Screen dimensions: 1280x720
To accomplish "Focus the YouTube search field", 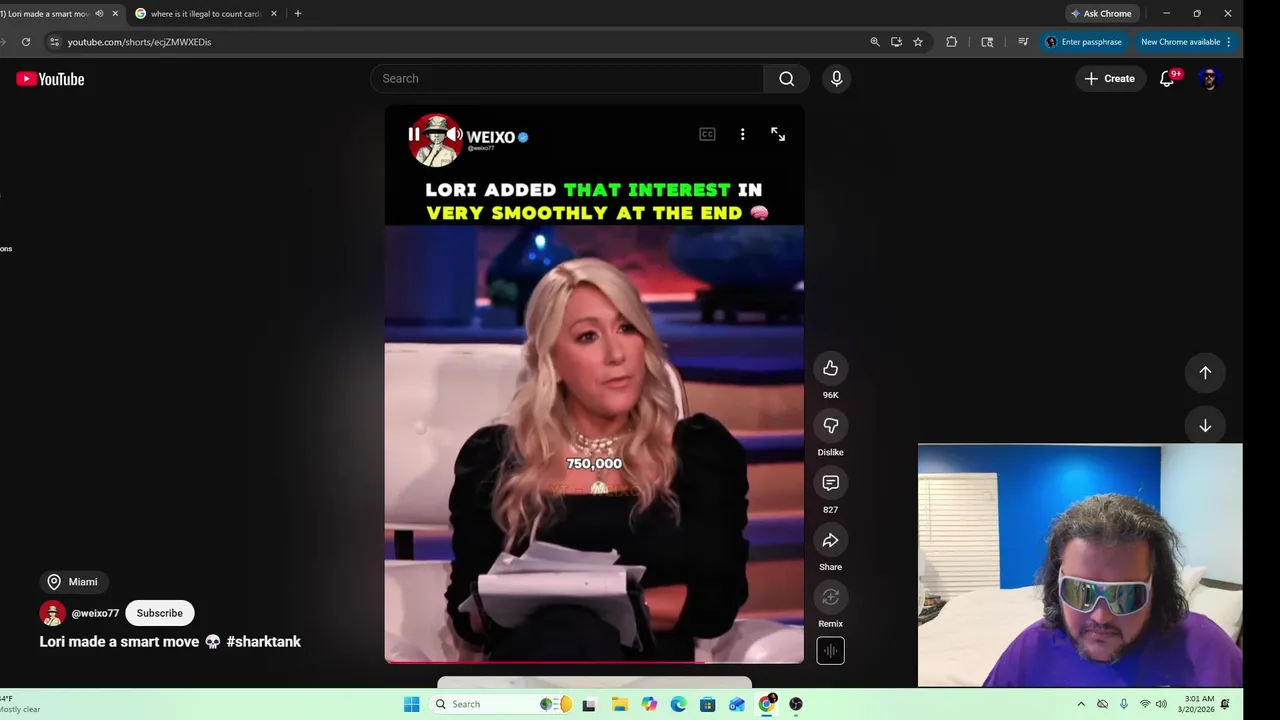I will 566,79.
